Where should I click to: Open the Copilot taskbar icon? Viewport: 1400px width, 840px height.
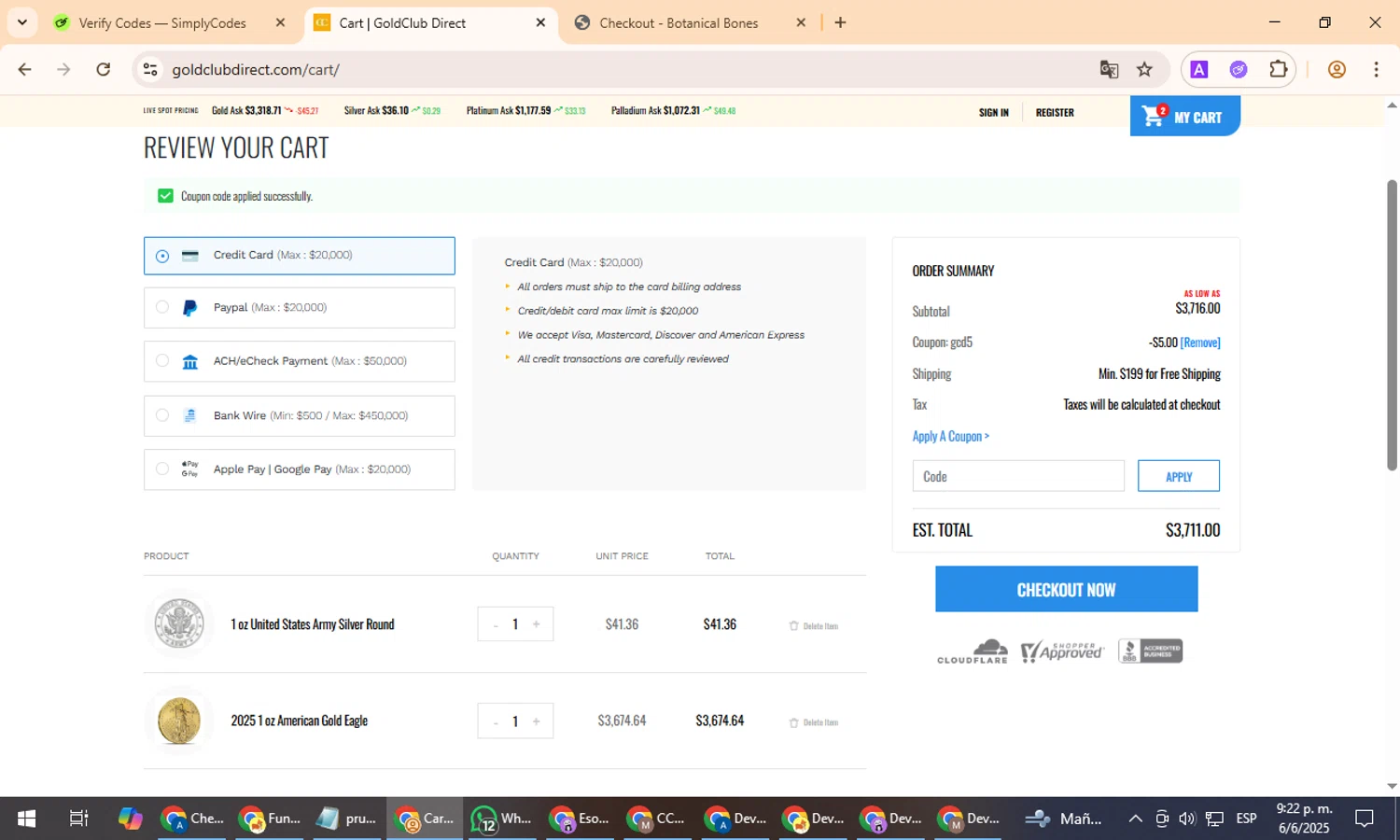pyautogui.click(x=130, y=819)
